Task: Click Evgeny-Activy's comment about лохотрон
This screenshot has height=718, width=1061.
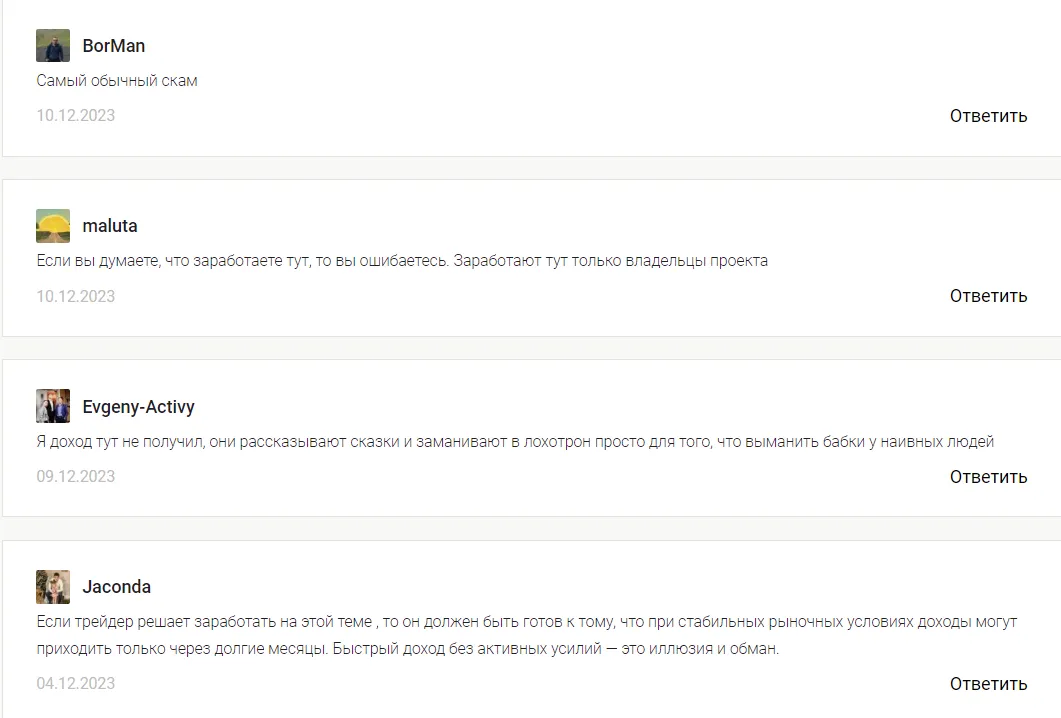Action: click(515, 442)
